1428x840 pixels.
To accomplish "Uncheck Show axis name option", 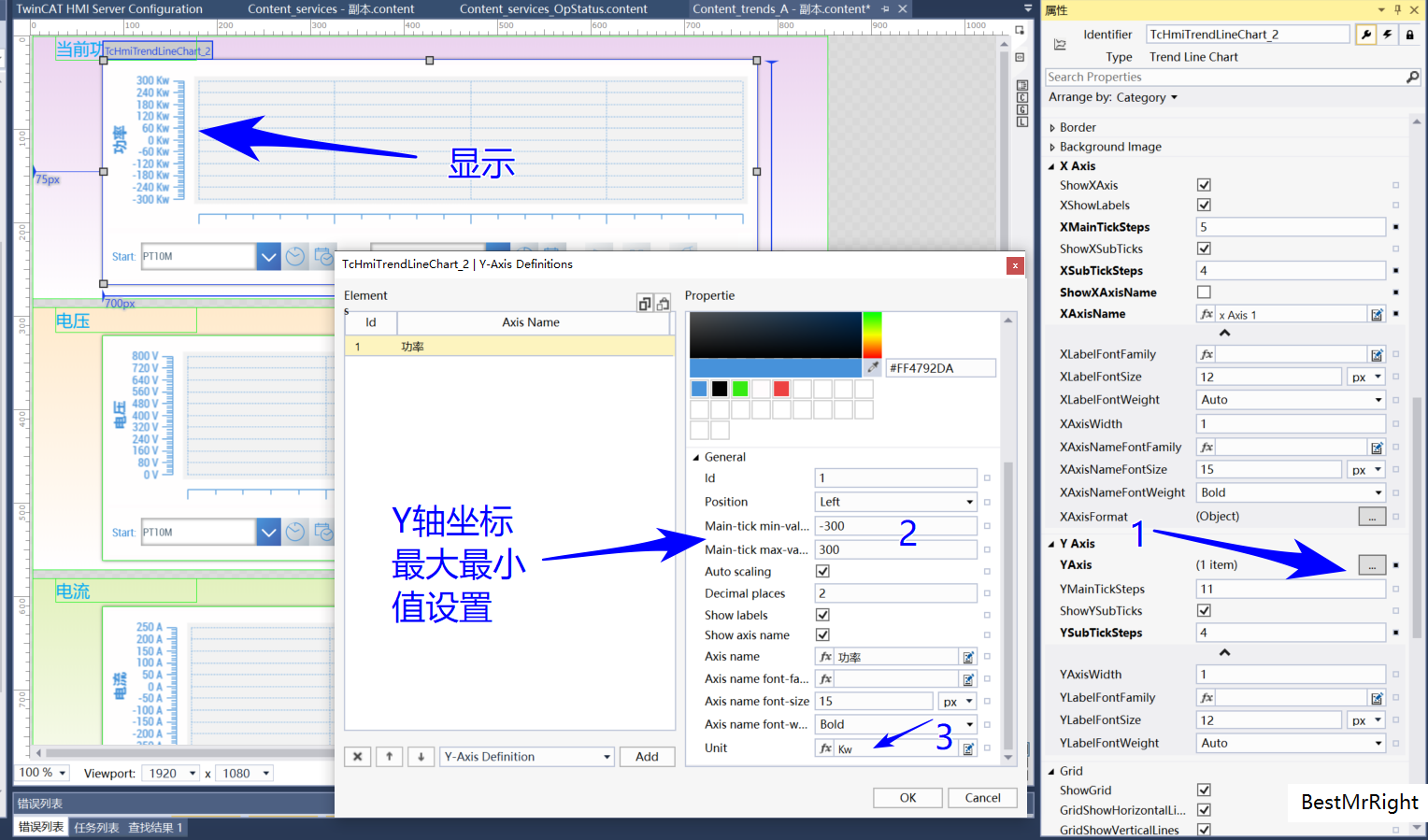I will pos(822,634).
